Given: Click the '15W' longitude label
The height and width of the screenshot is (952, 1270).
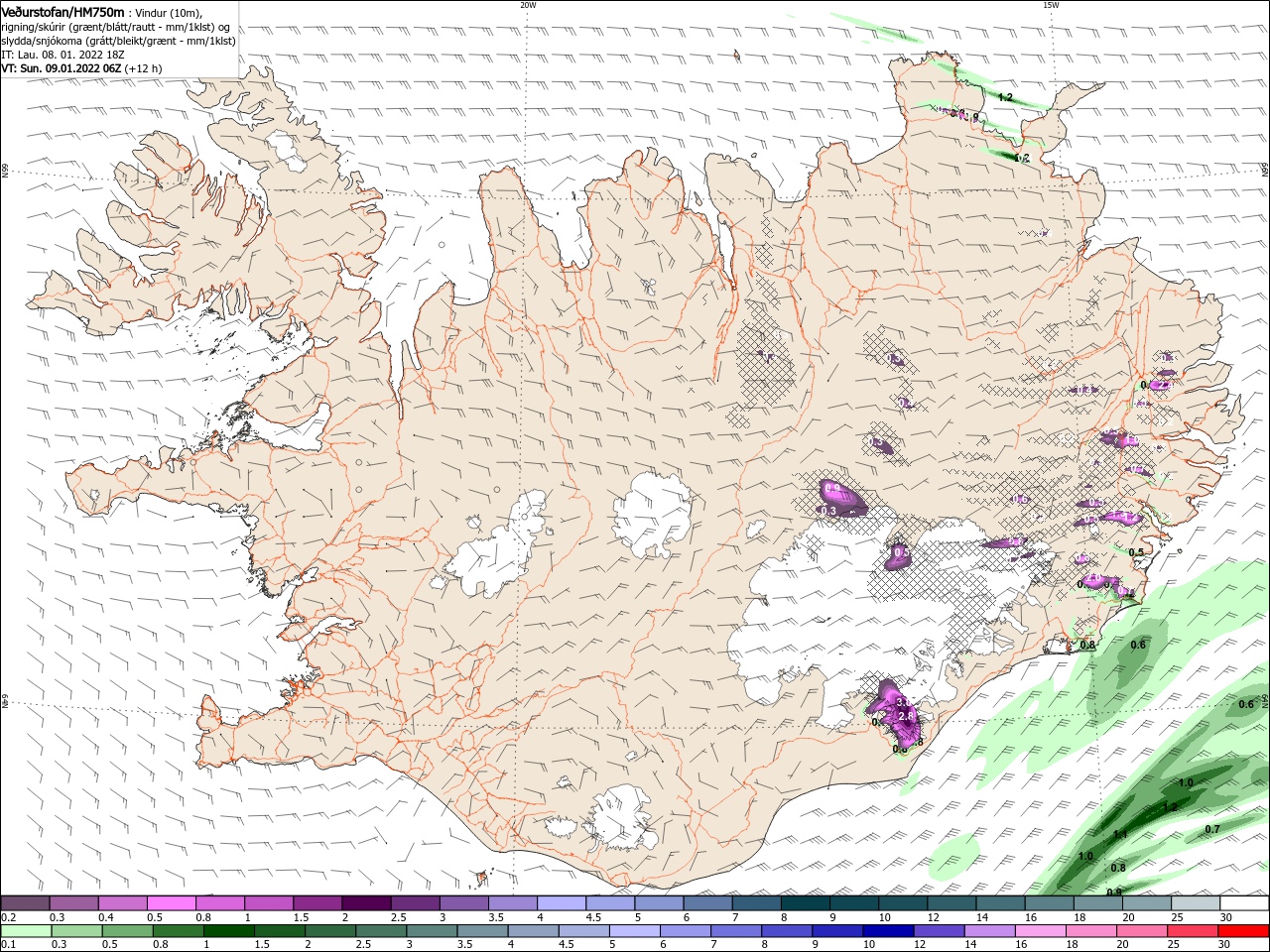Looking at the screenshot, I should [1051, 5].
